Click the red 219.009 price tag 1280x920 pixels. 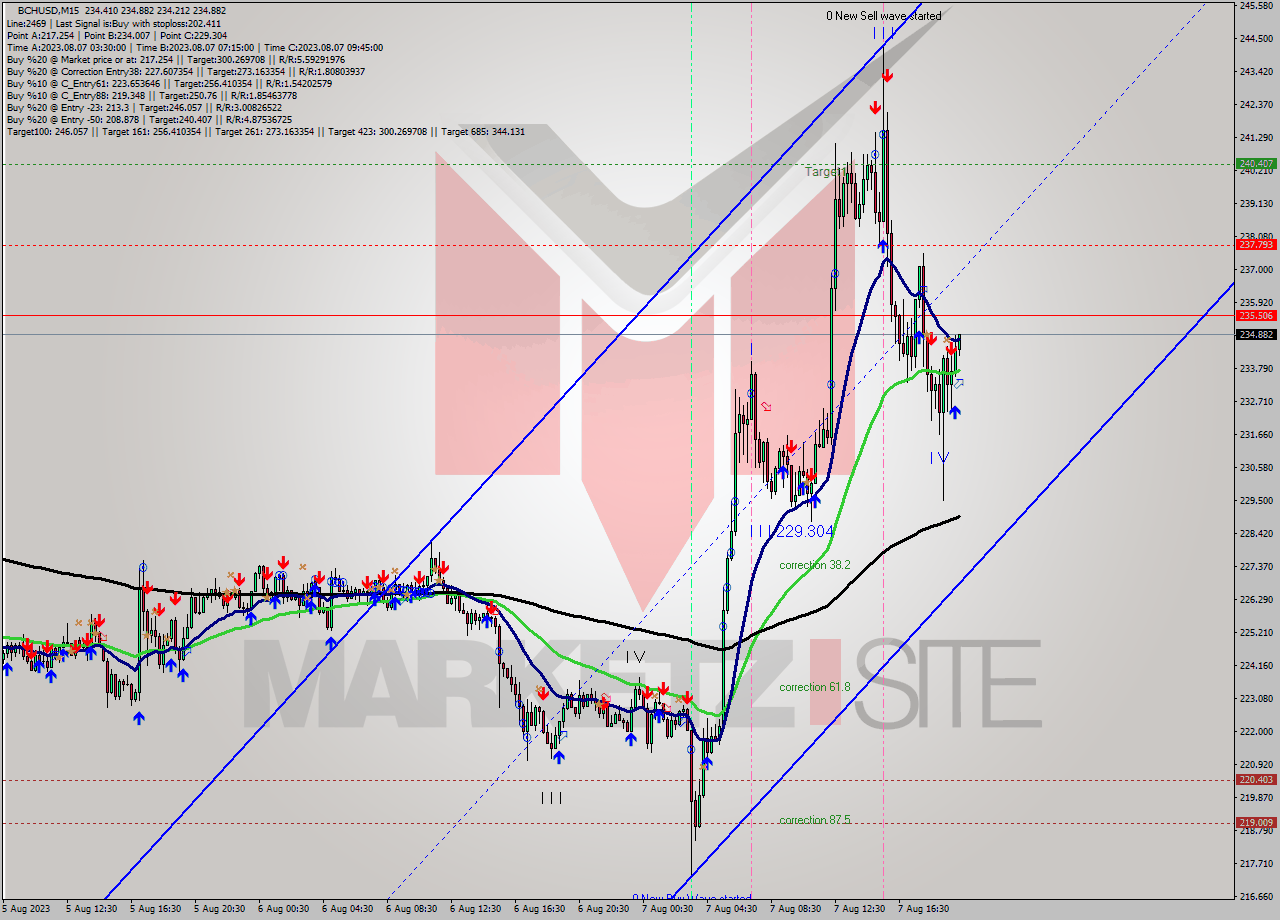click(x=1256, y=822)
